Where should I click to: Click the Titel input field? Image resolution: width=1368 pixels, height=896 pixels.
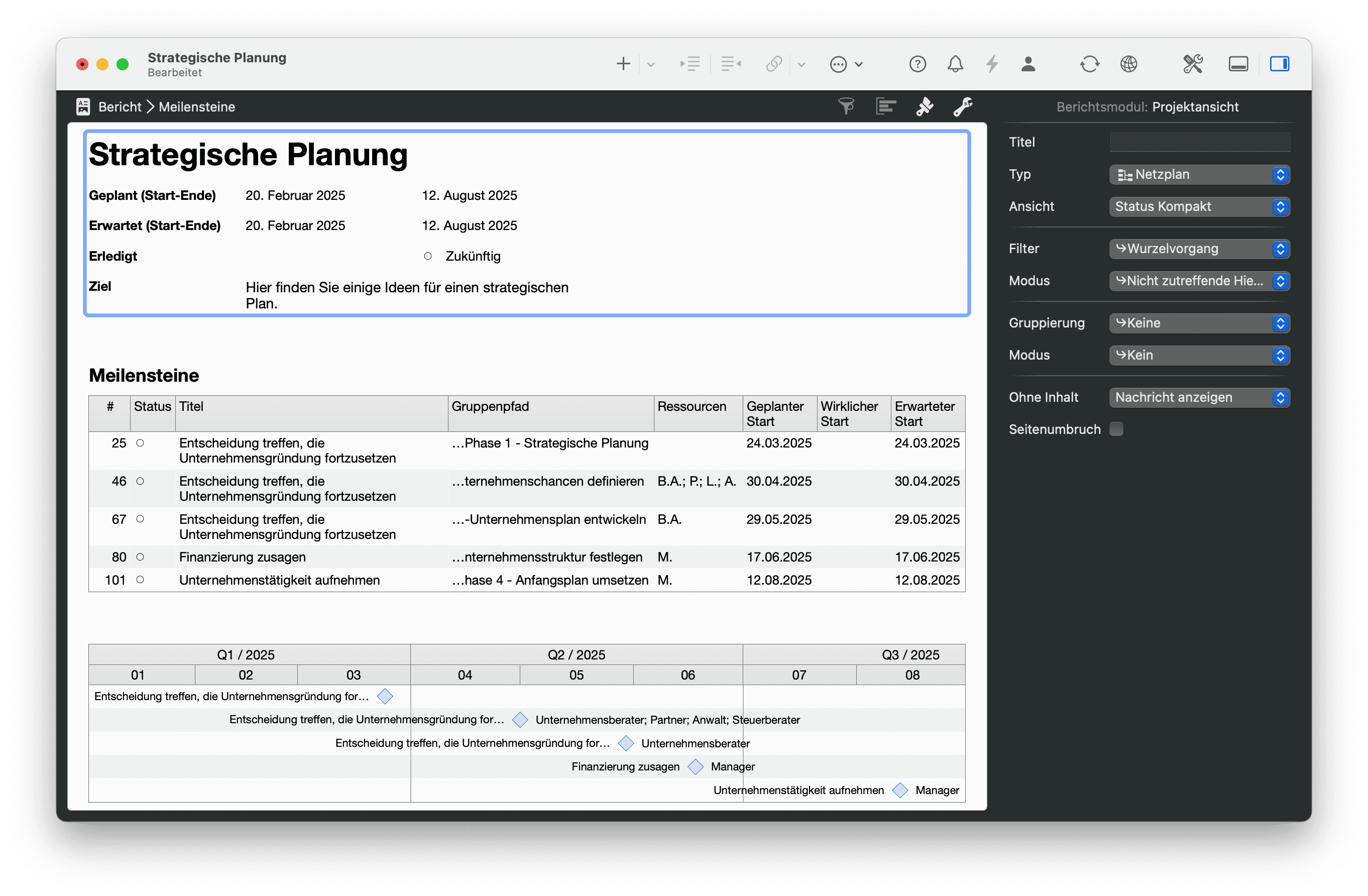pyautogui.click(x=1199, y=142)
